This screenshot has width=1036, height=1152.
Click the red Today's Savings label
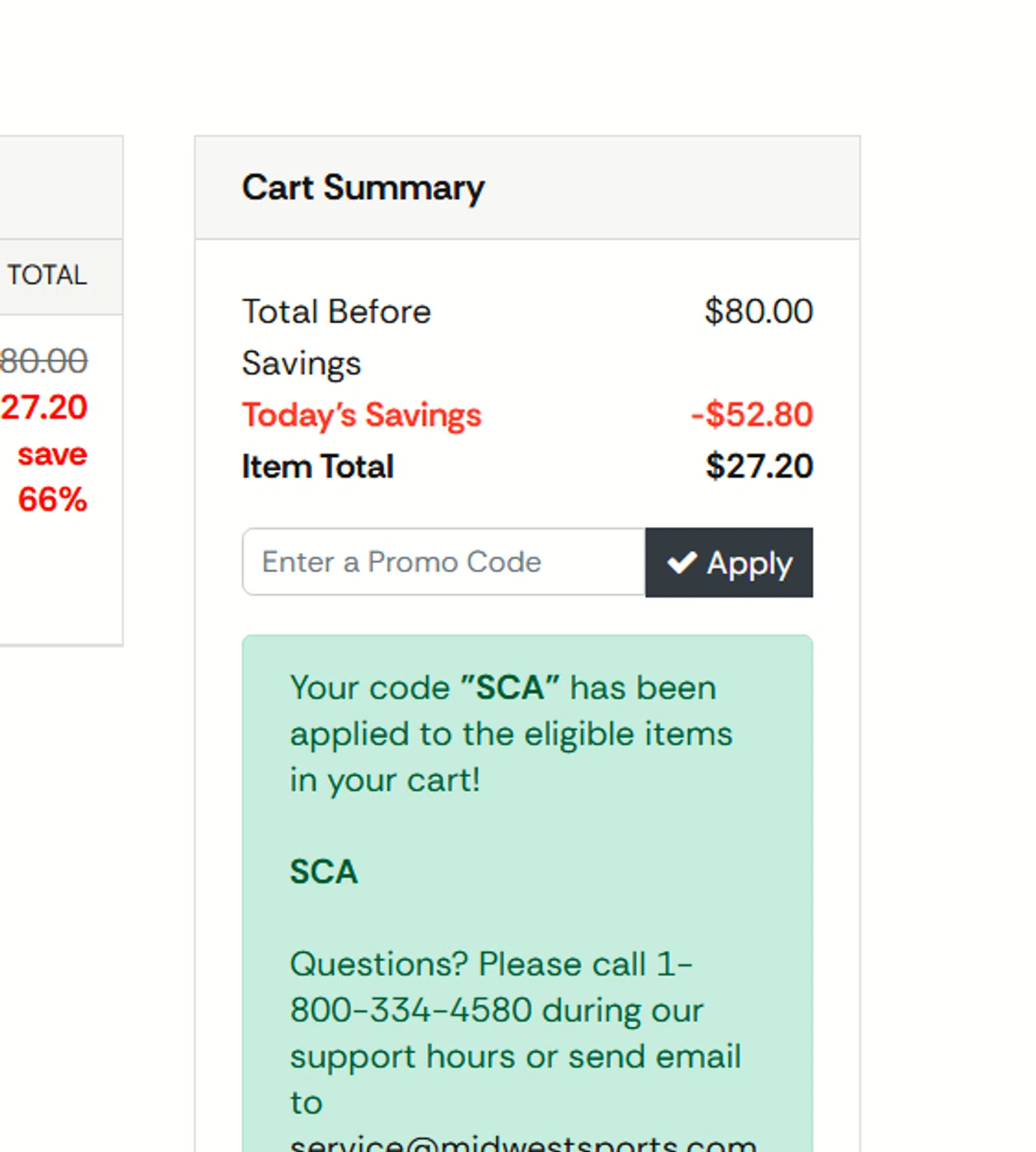(x=362, y=415)
